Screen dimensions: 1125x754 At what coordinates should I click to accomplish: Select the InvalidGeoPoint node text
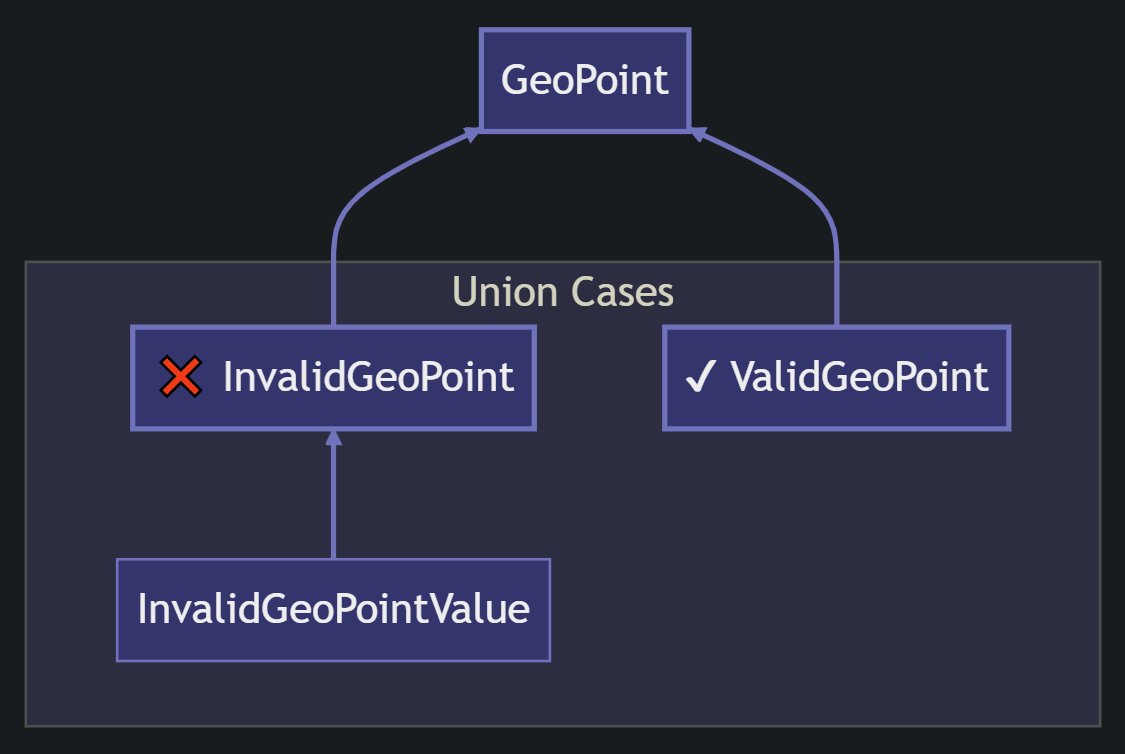(x=368, y=378)
